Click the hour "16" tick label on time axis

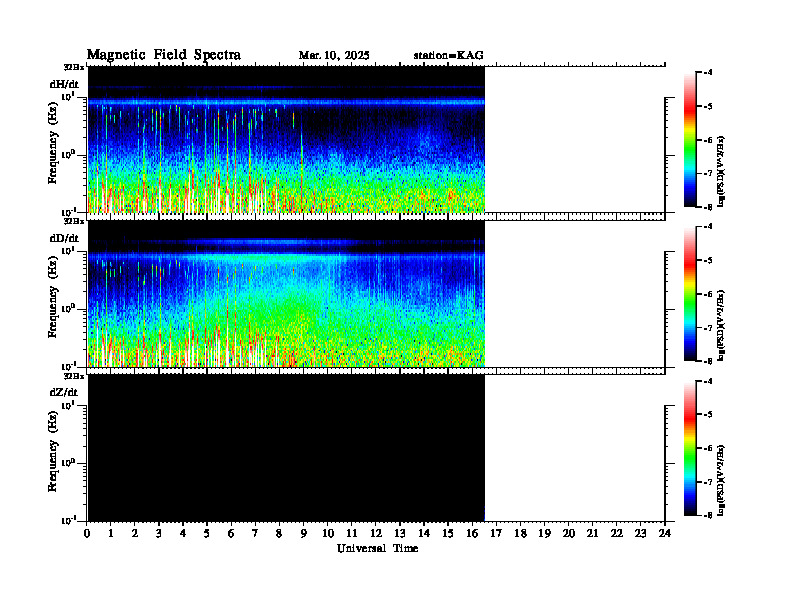(472, 534)
